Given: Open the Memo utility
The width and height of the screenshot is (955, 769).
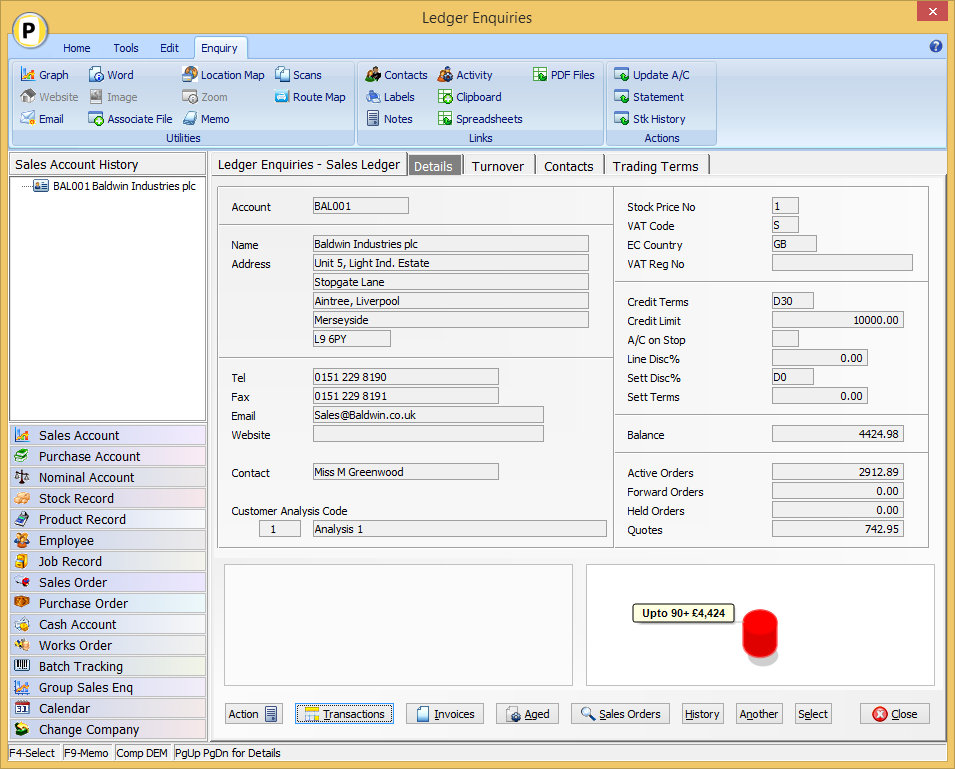Looking at the screenshot, I should click(x=206, y=119).
